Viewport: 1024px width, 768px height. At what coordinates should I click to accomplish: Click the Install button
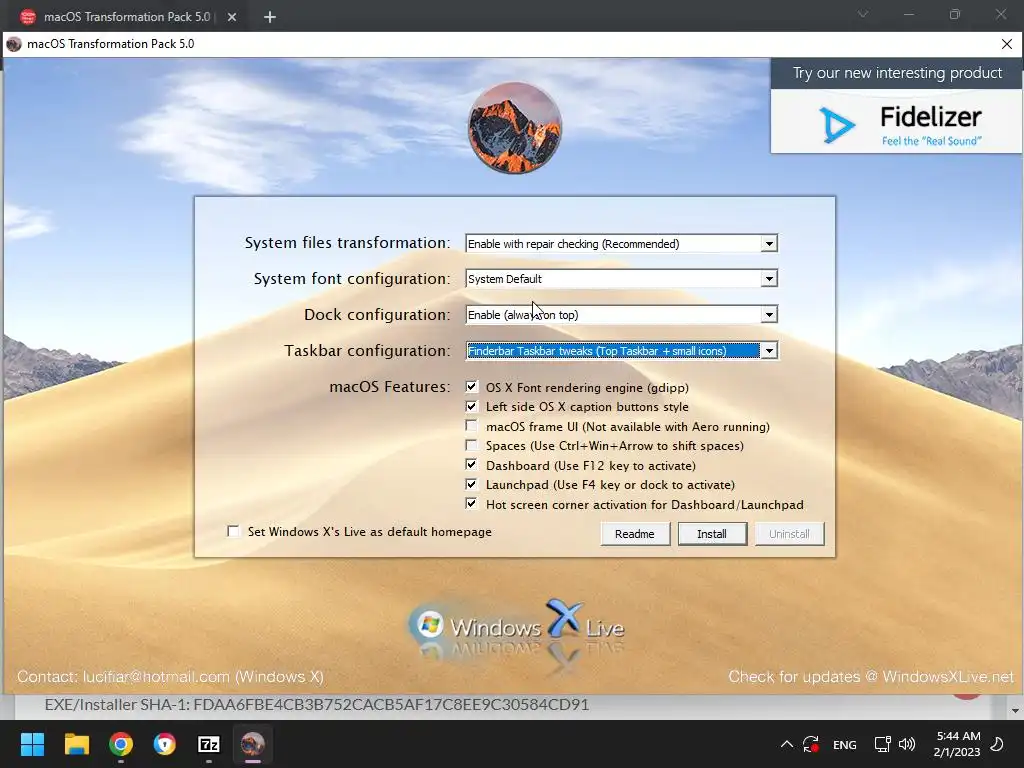coord(712,534)
